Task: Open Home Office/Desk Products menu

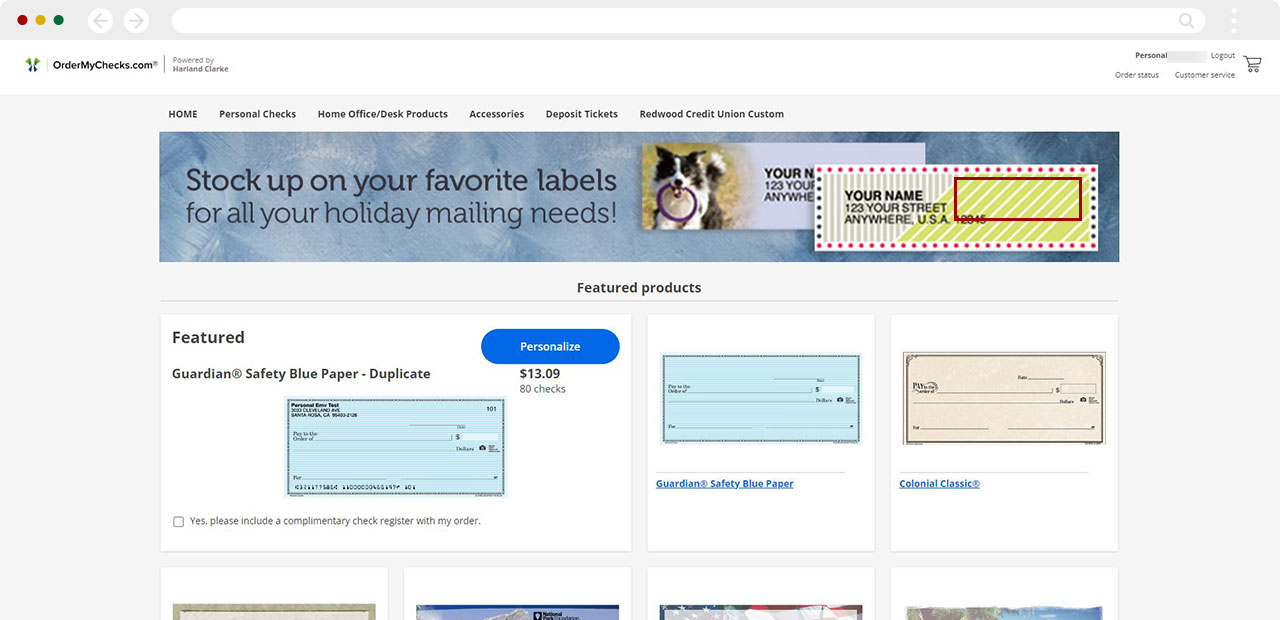Action: [383, 114]
